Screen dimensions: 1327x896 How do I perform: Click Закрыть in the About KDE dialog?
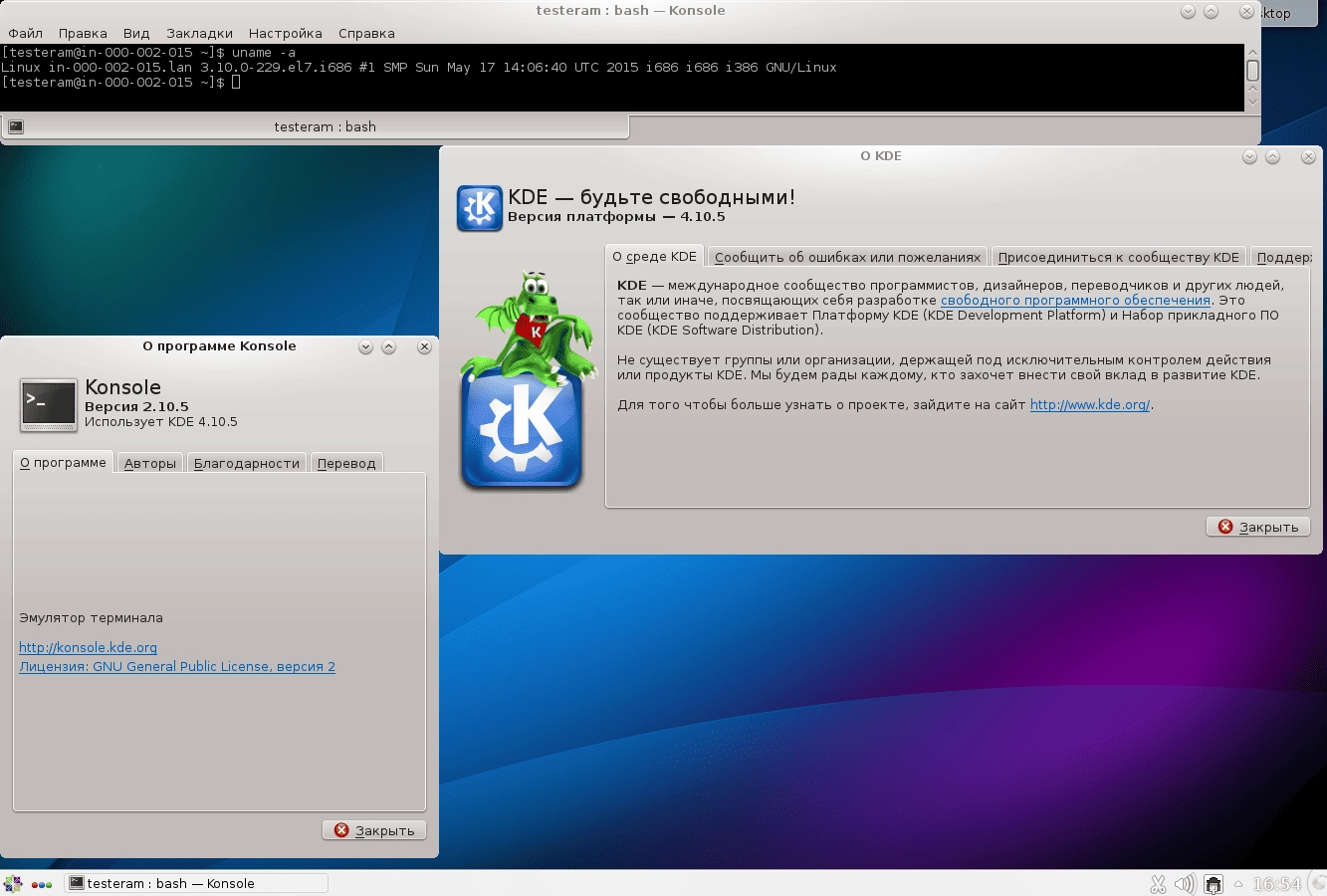[1258, 527]
